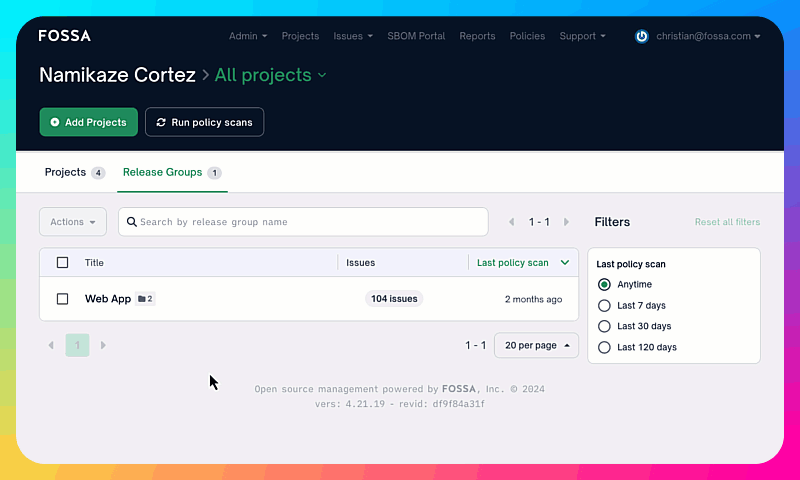Screen dimensions: 800x480
Task: Click Run policy scans button
Action: [204, 122]
